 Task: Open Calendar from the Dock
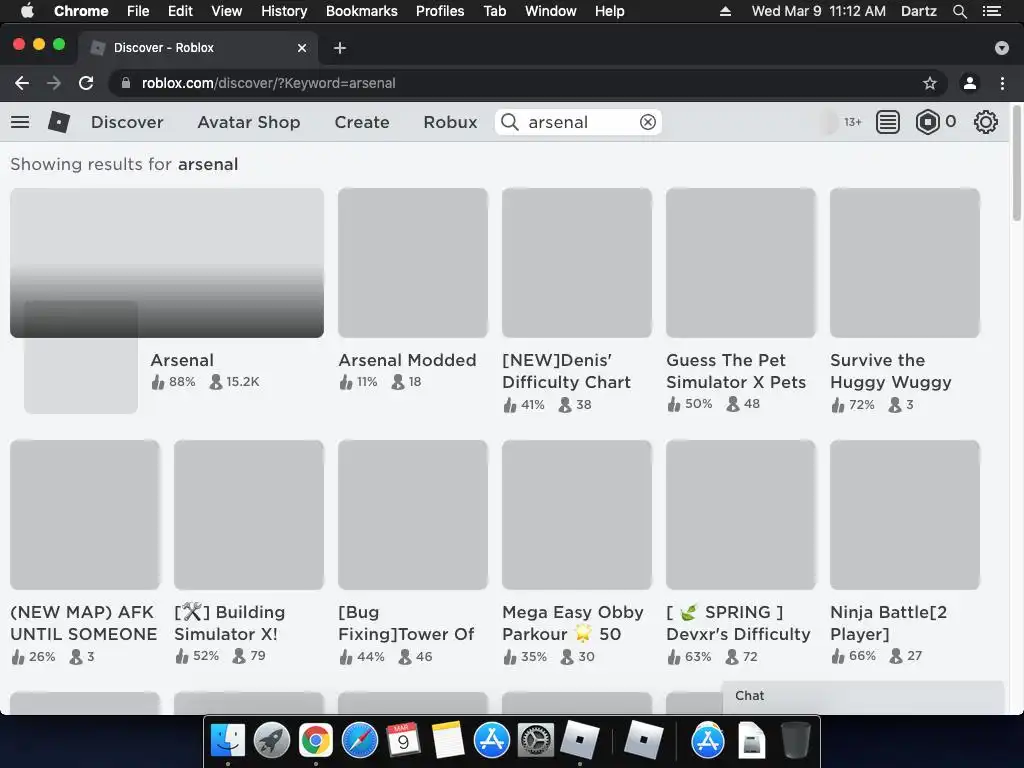403,741
